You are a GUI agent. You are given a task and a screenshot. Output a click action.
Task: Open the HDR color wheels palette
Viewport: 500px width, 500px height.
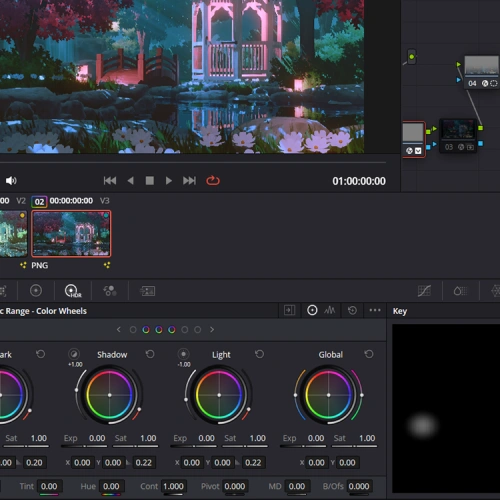[73, 291]
